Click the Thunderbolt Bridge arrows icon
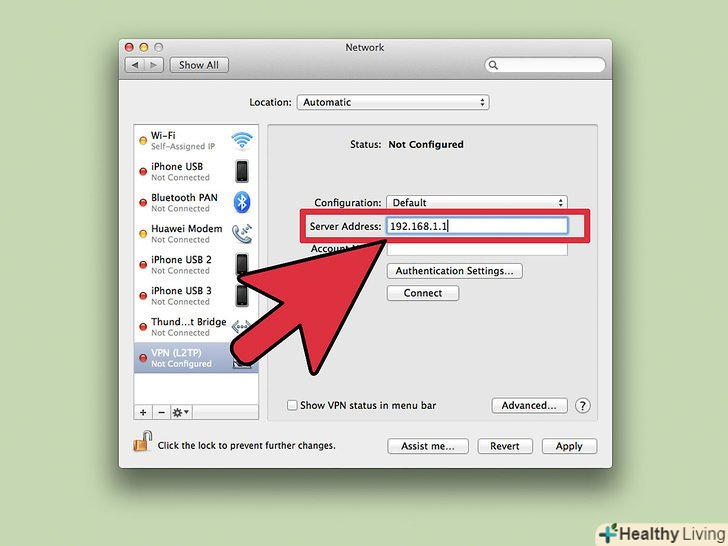728x546 pixels. click(241, 326)
